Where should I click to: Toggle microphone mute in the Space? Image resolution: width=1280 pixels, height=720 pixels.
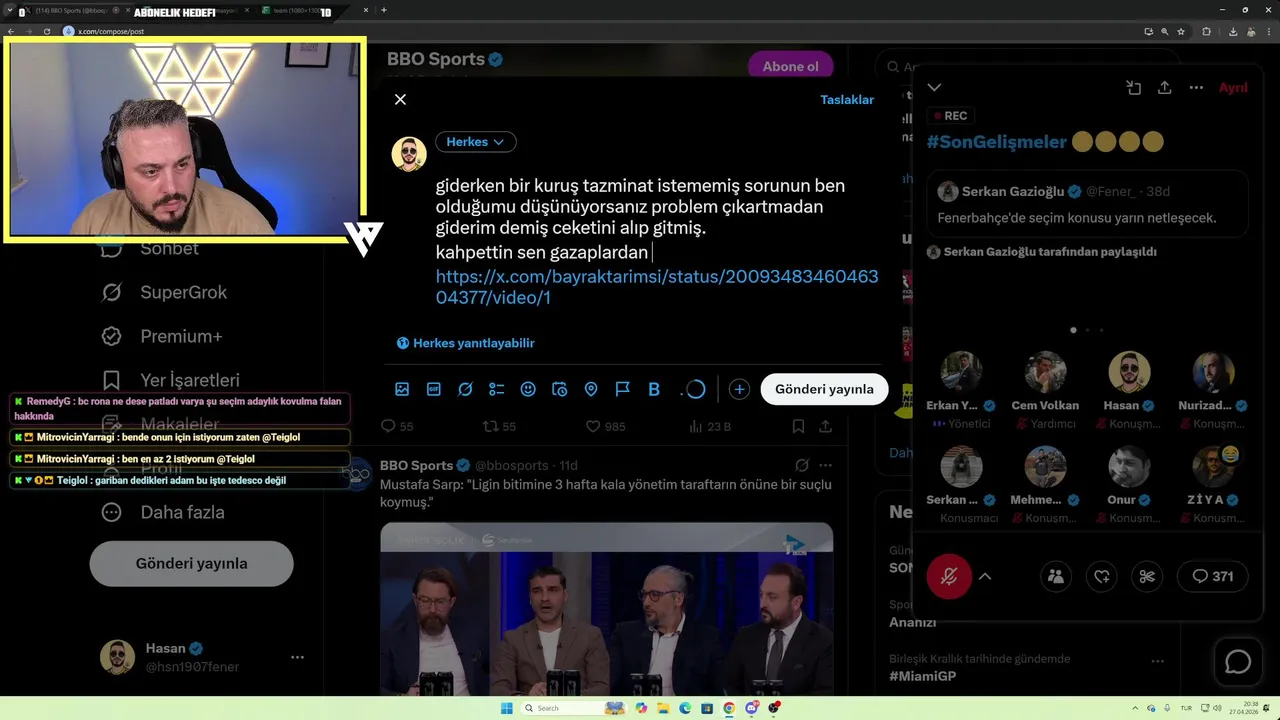tap(949, 576)
